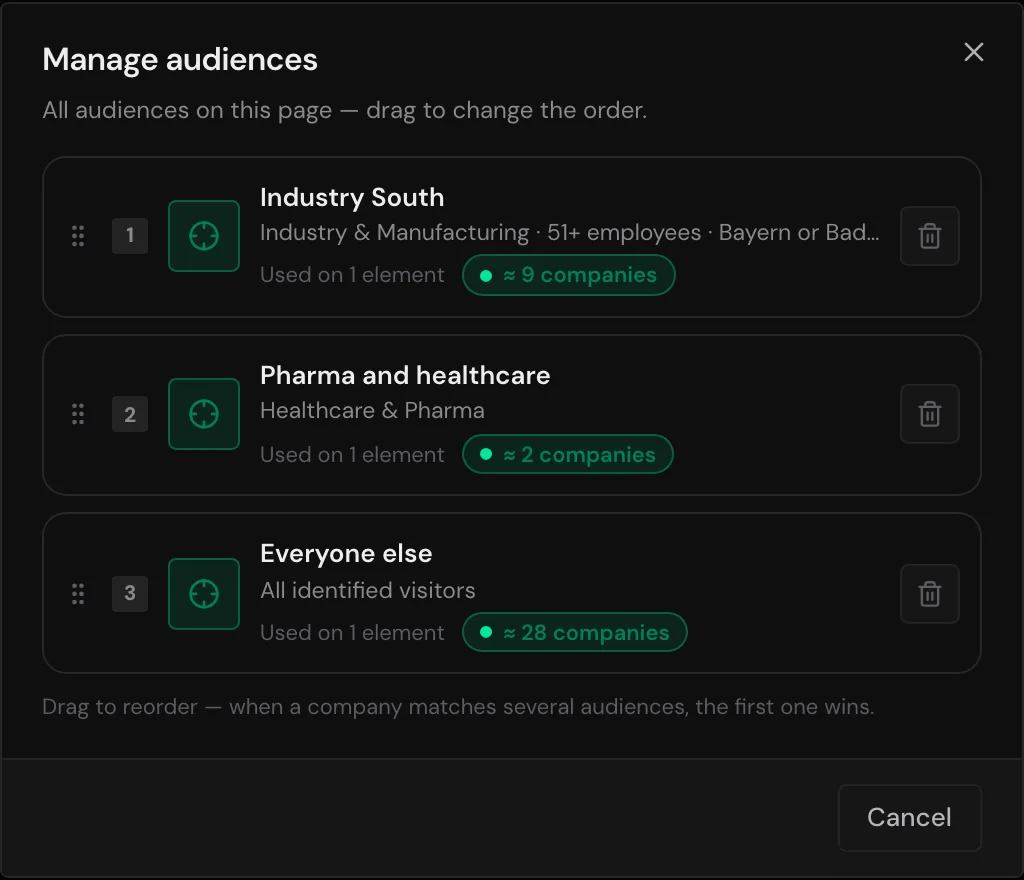
Task: Select the Industry South title
Action: [x=352, y=197]
